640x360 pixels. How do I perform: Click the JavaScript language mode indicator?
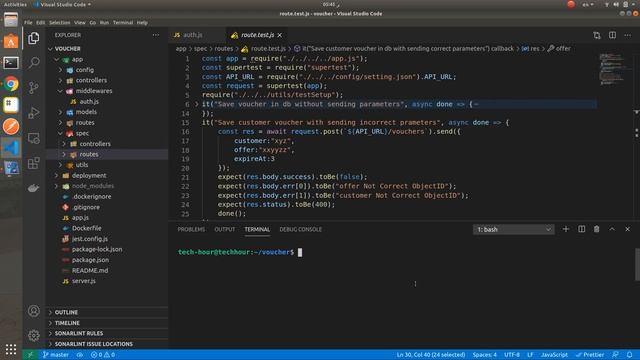click(x=554, y=355)
